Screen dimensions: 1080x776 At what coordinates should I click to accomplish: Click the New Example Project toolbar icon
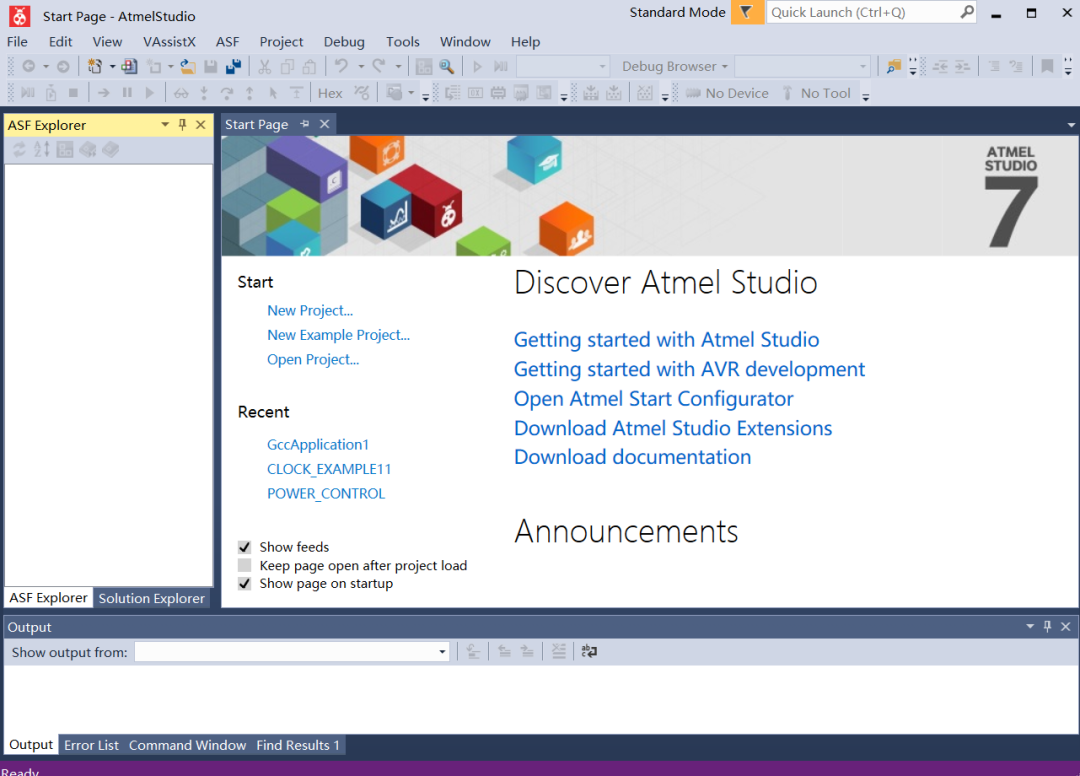pyautogui.click(x=129, y=67)
